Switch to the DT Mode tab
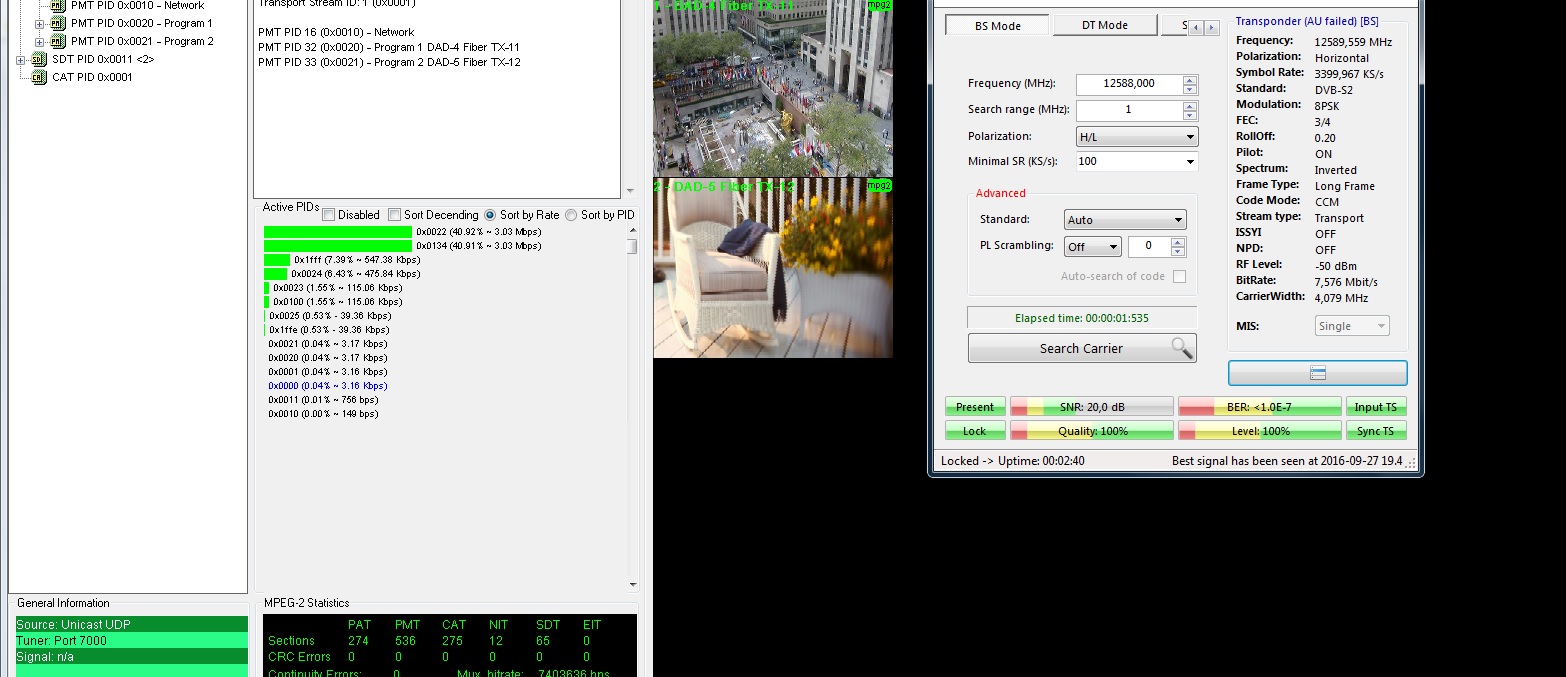 click(1104, 26)
